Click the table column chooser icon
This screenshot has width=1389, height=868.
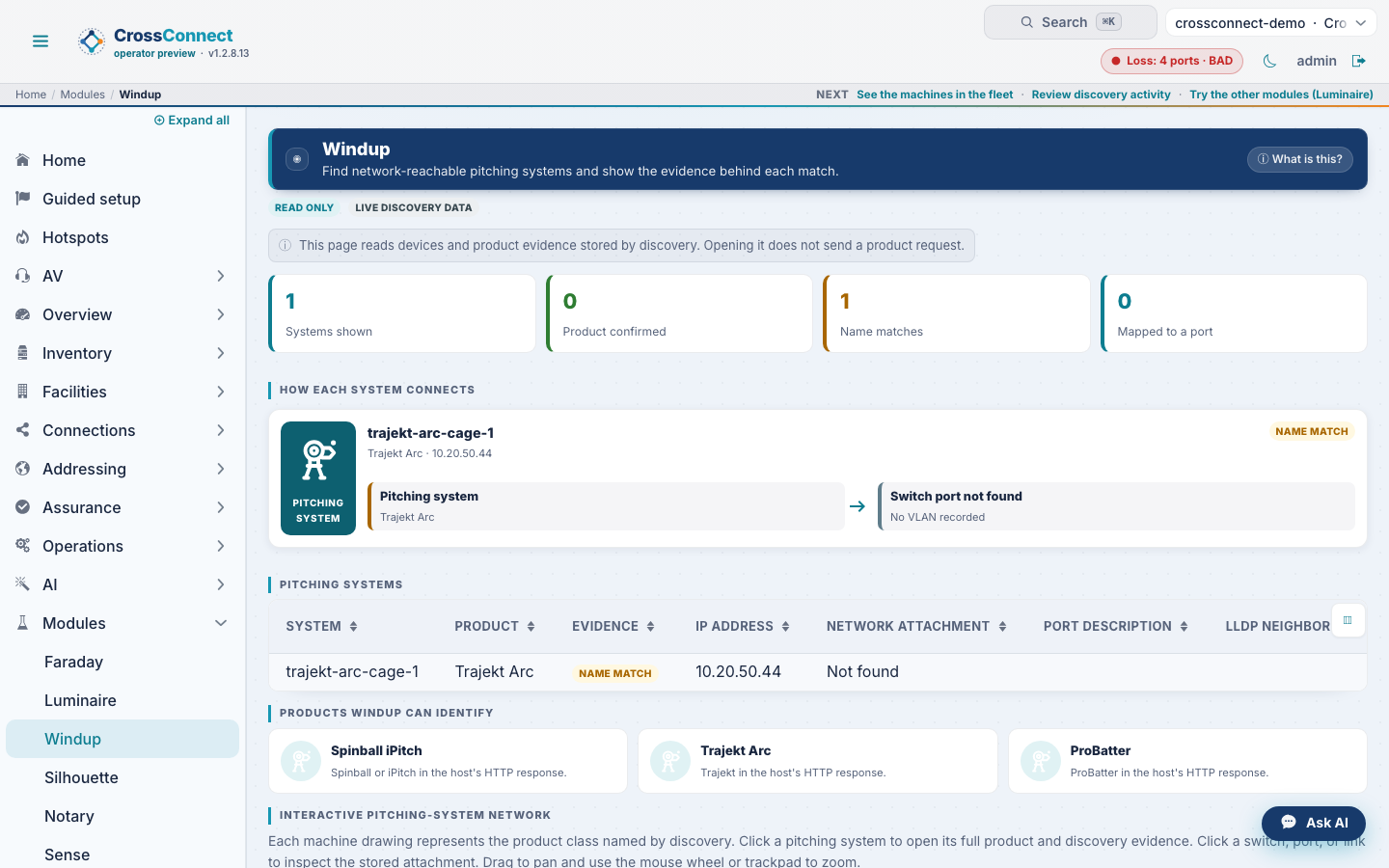1348,620
